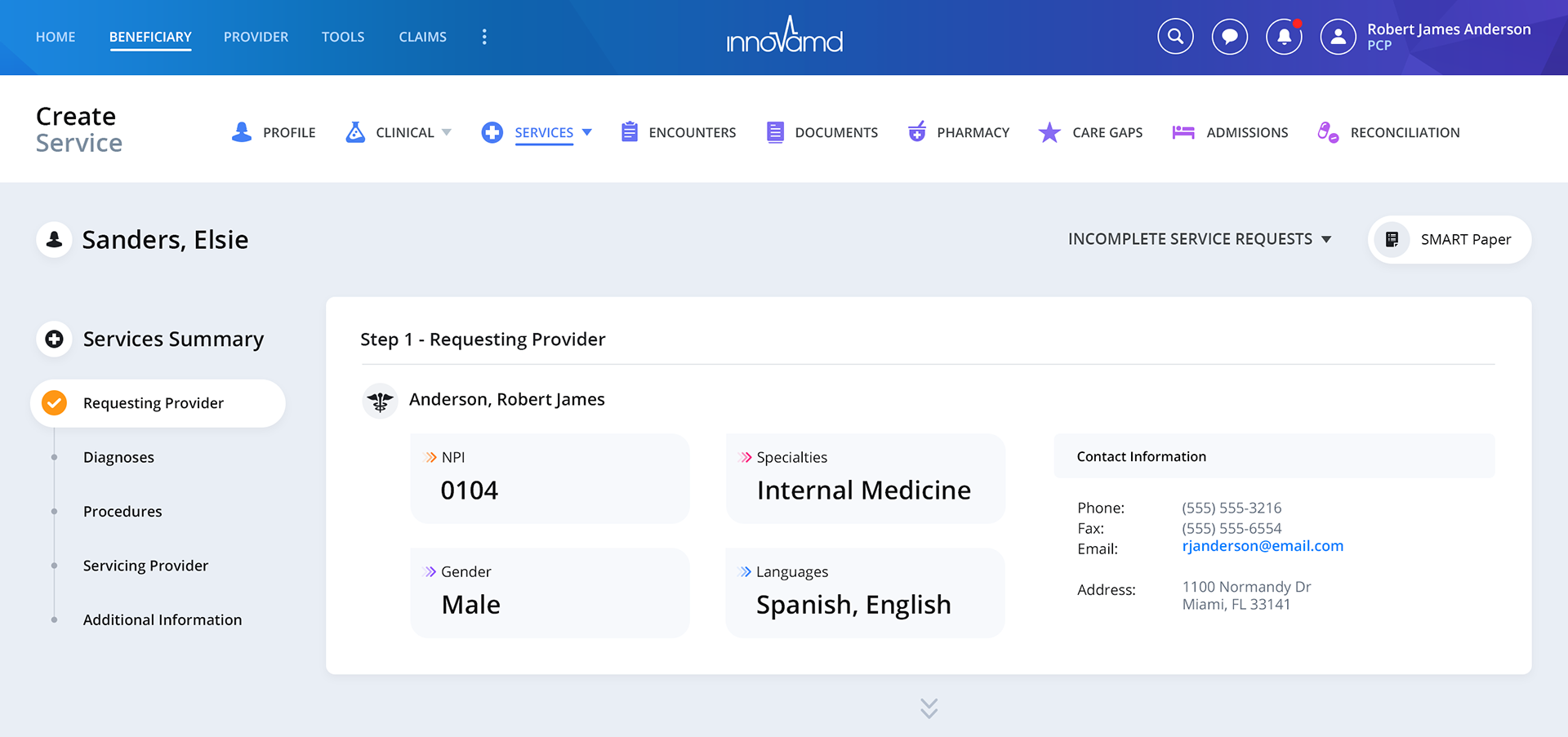Click the SMART Paper document icon
Screen dimensions: 1568x737
point(1392,239)
